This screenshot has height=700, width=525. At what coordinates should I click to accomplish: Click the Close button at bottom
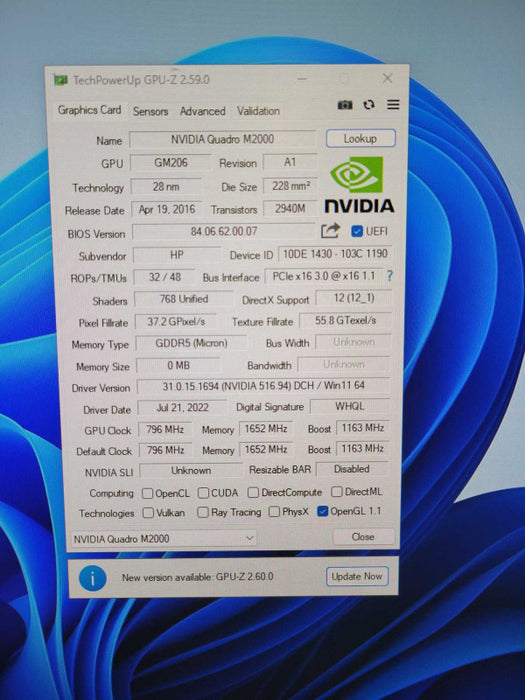363,537
